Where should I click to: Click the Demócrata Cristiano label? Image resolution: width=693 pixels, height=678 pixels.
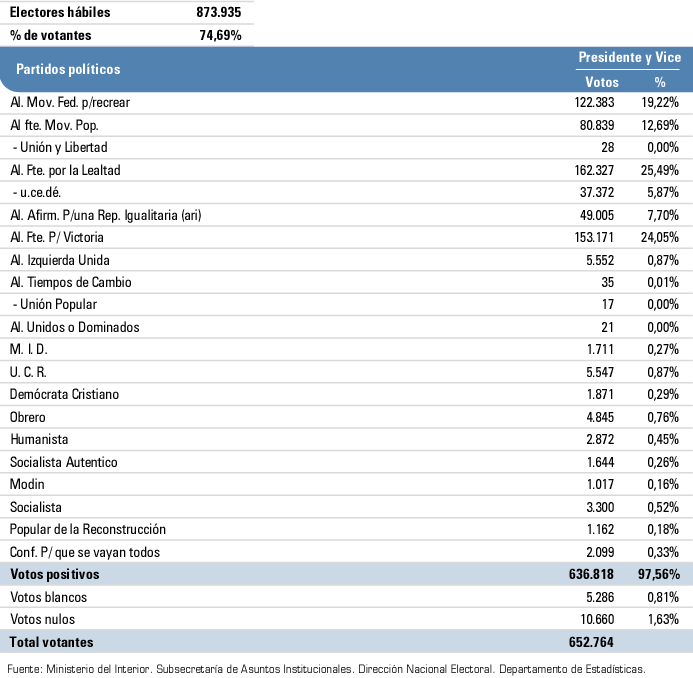pos(65,394)
